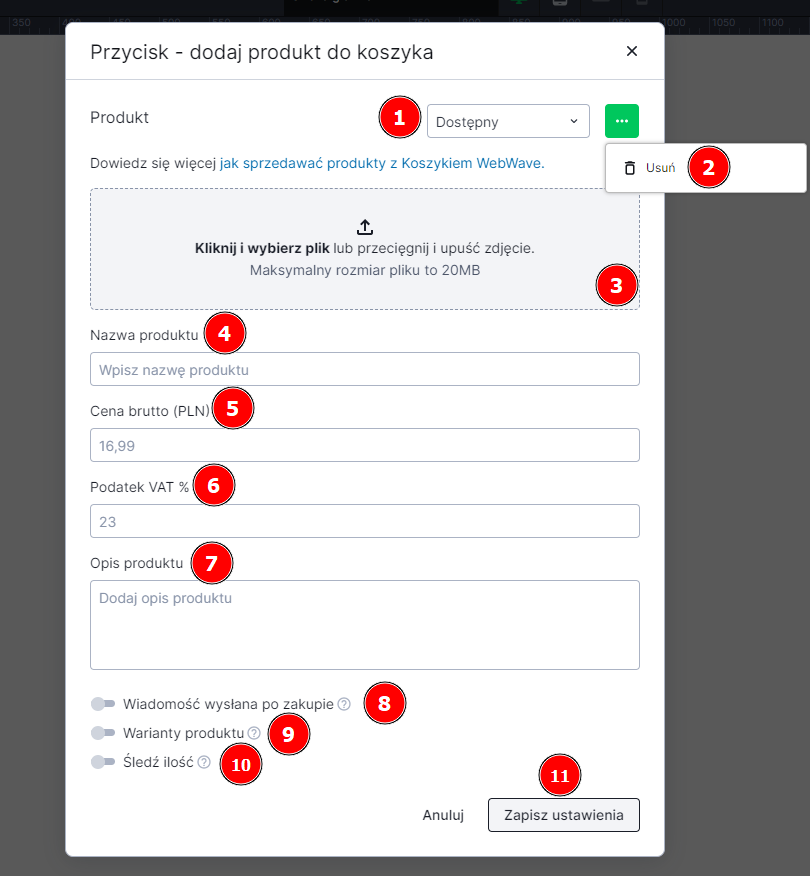Screen dimensions: 810x876
Task: Click the Cena brutto (PLN) field
Action: click(364, 445)
